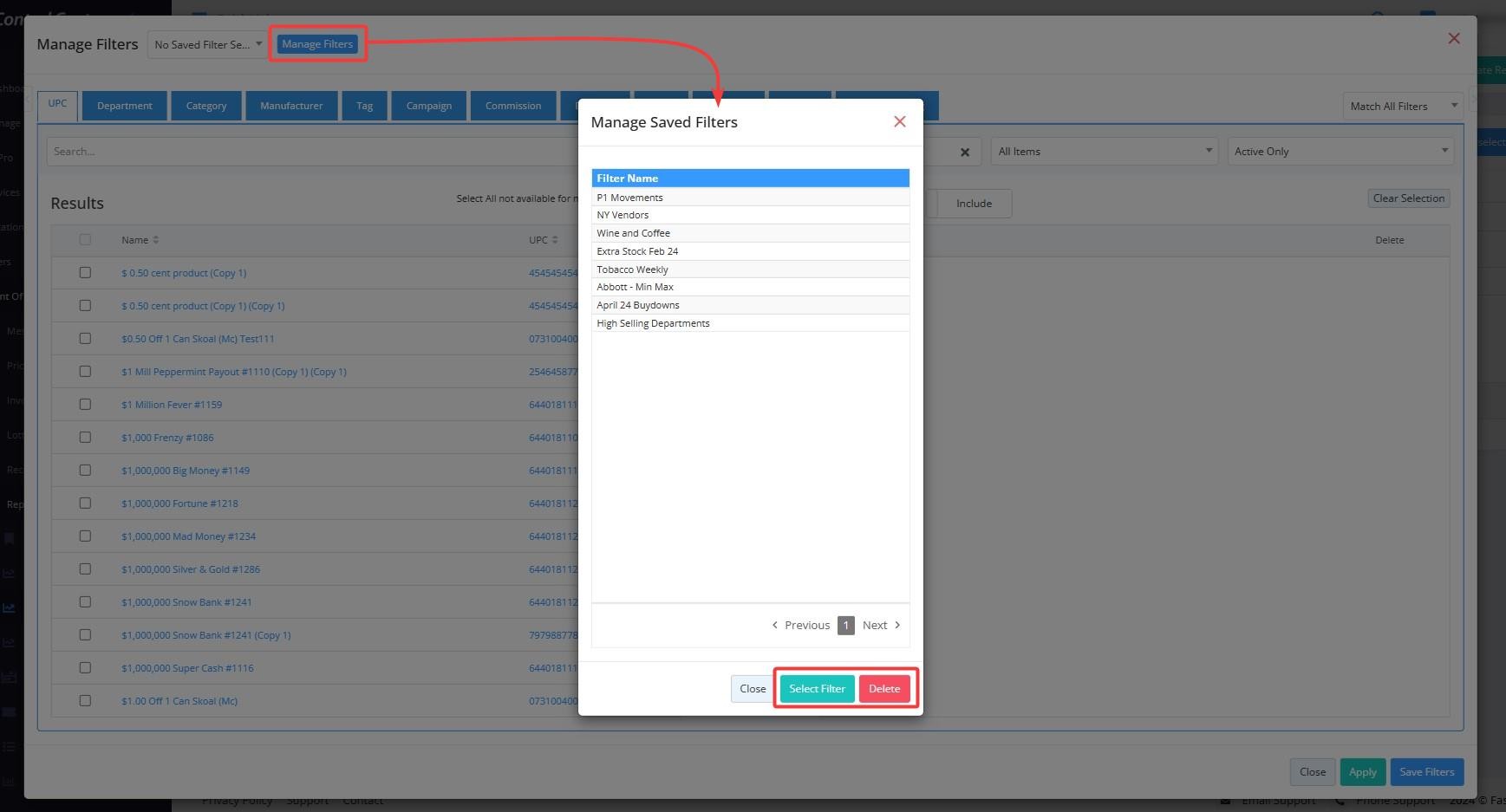Clear the search field with X icon
Screen dimensions: 1506x812
tap(964, 152)
